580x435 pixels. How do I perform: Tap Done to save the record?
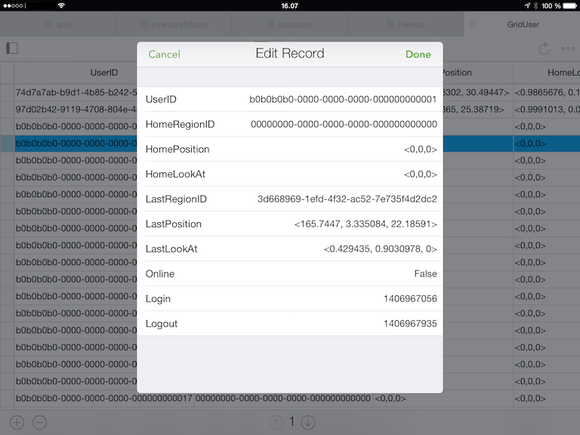click(x=418, y=54)
